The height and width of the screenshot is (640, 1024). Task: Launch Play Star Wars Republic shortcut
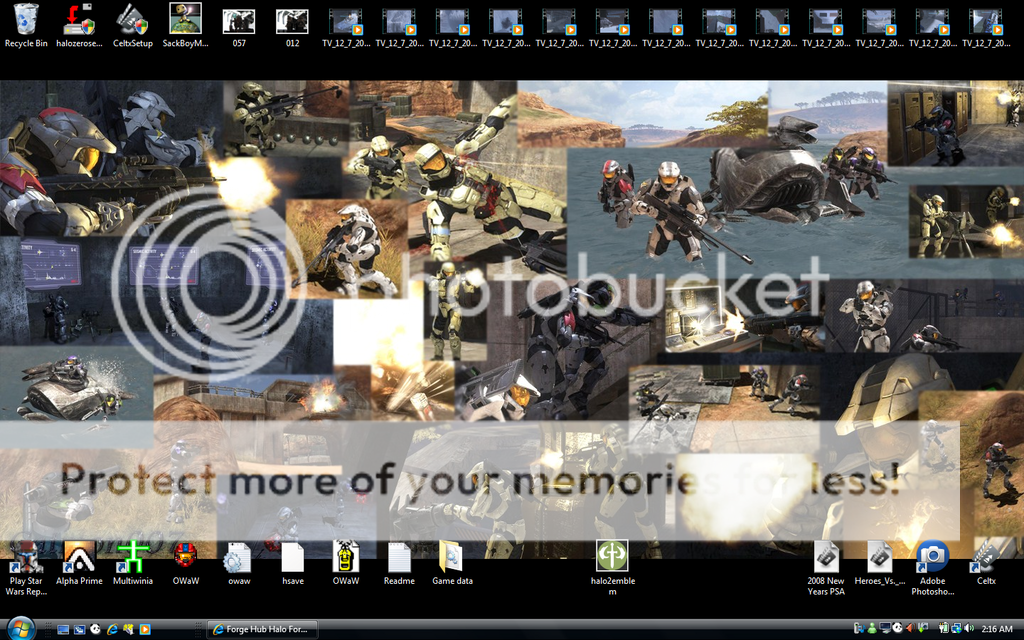click(x=26, y=557)
